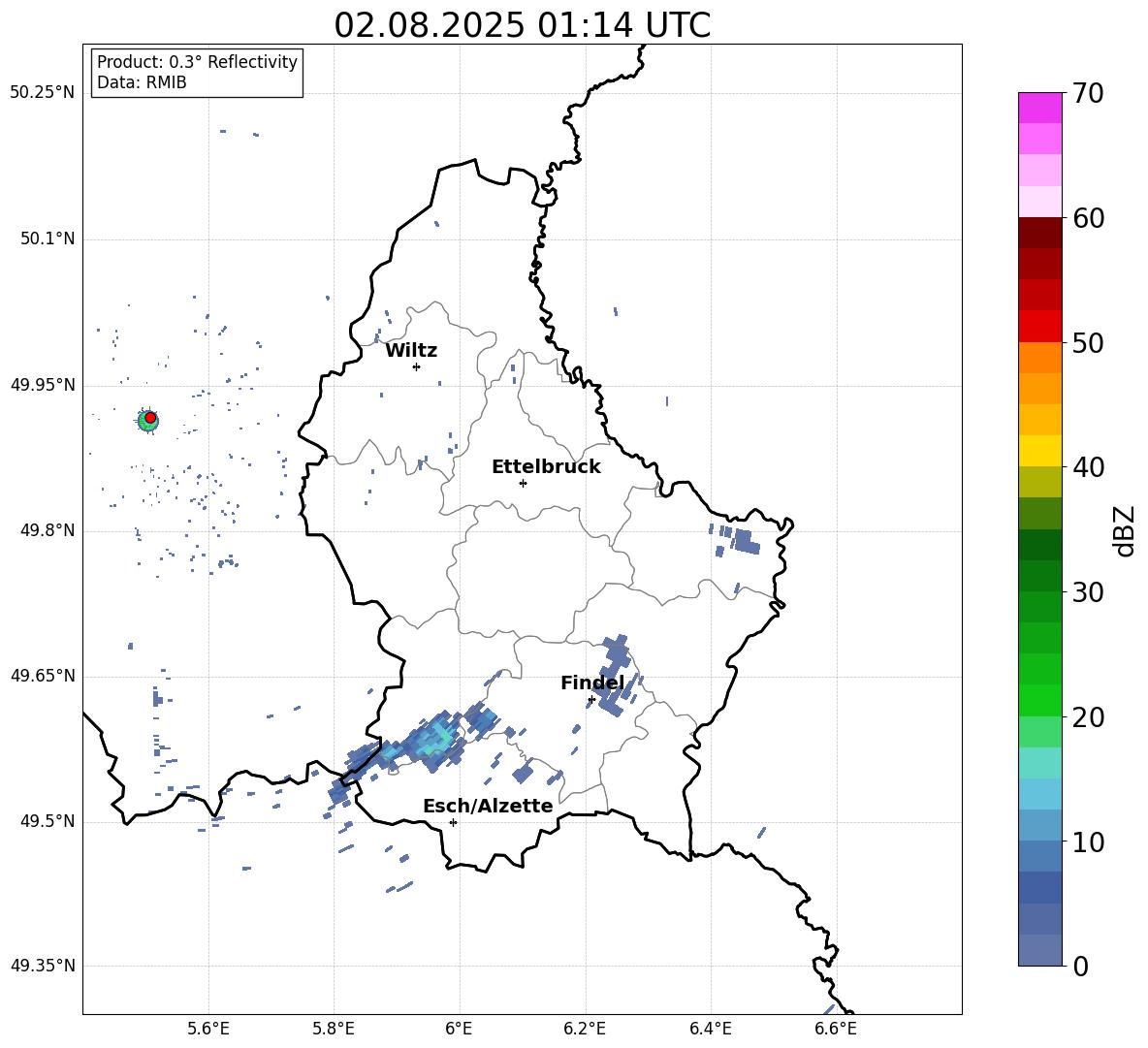Screen dimensions: 1148x1048
Task: Click the Esch/Alzette city label
Action: [488, 806]
